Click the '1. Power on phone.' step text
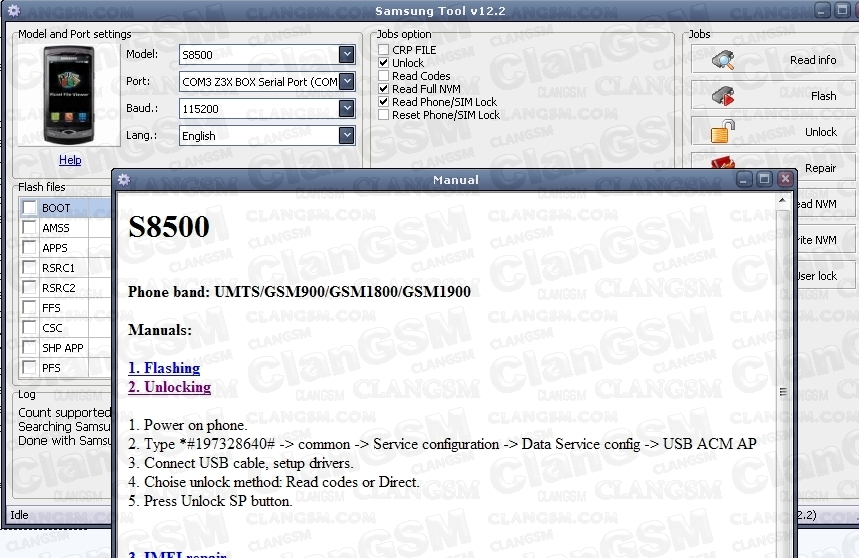Viewport: 859px width, 558px height. [x=187, y=425]
